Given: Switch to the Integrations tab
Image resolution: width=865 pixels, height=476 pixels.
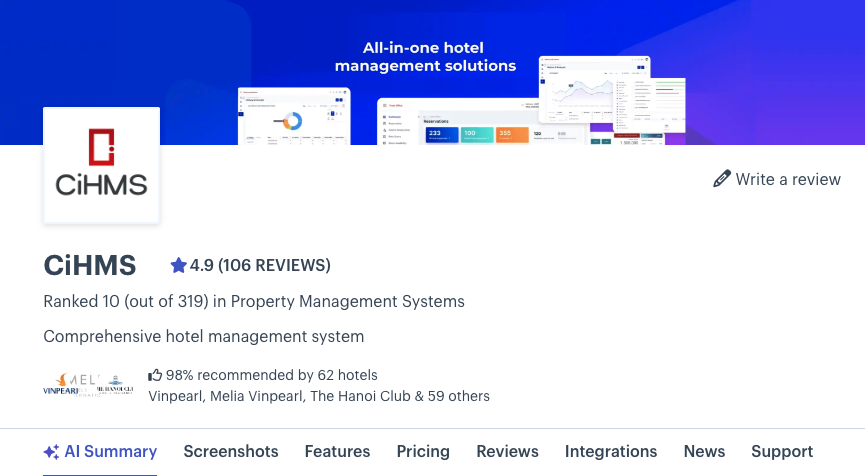Looking at the screenshot, I should [611, 452].
